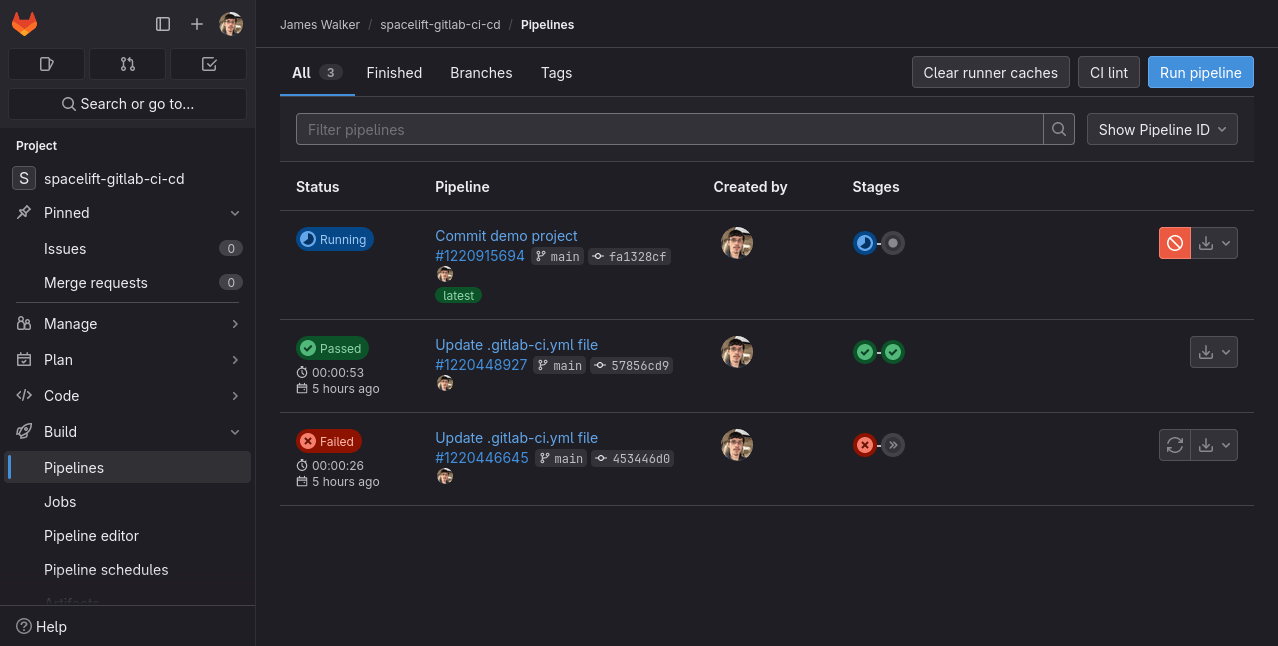The height and width of the screenshot is (646, 1278).
Task: Click the issues icon in the top sidebar
Action: click(x=46, y=63)
